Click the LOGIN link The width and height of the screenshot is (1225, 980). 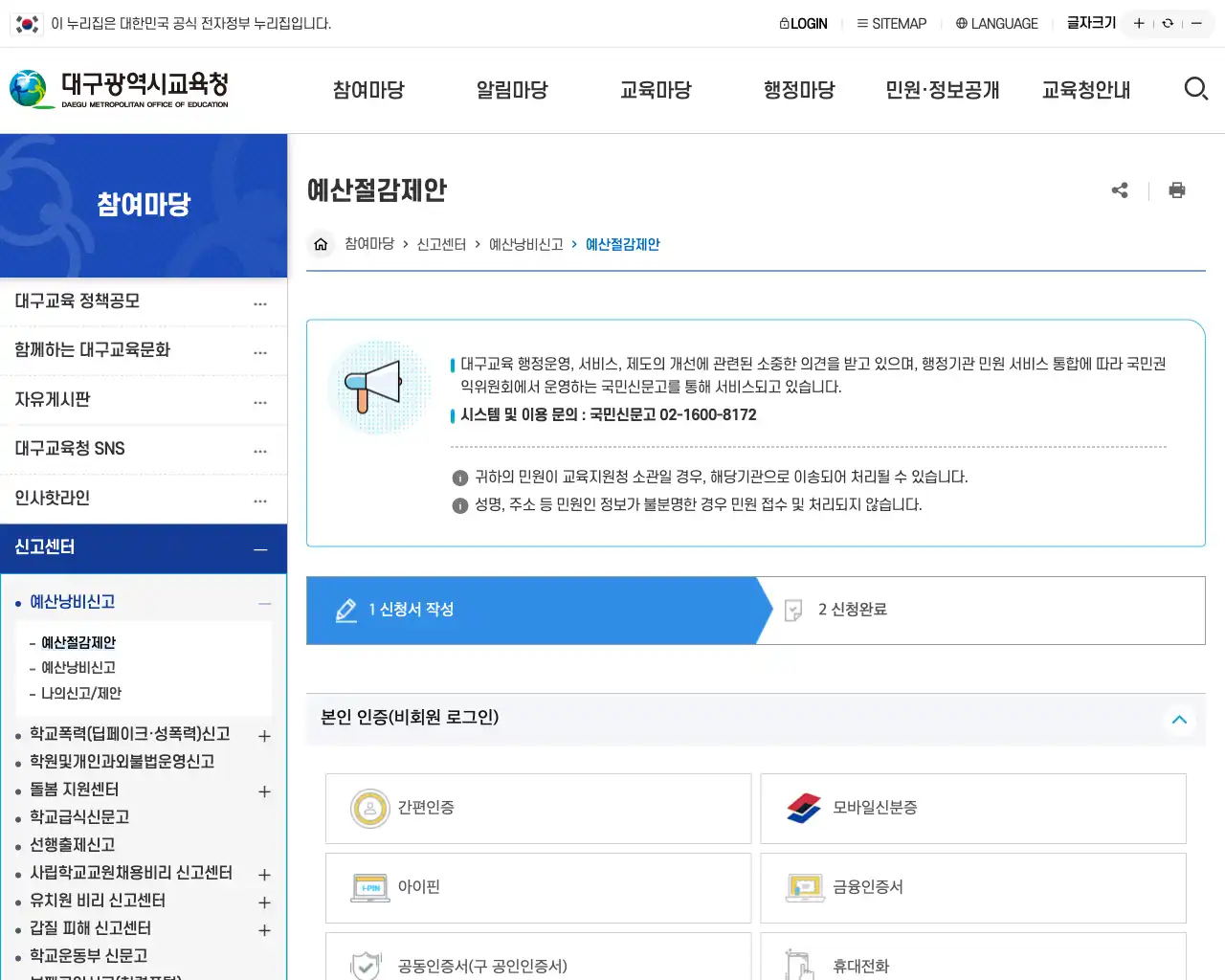point(803,23)
